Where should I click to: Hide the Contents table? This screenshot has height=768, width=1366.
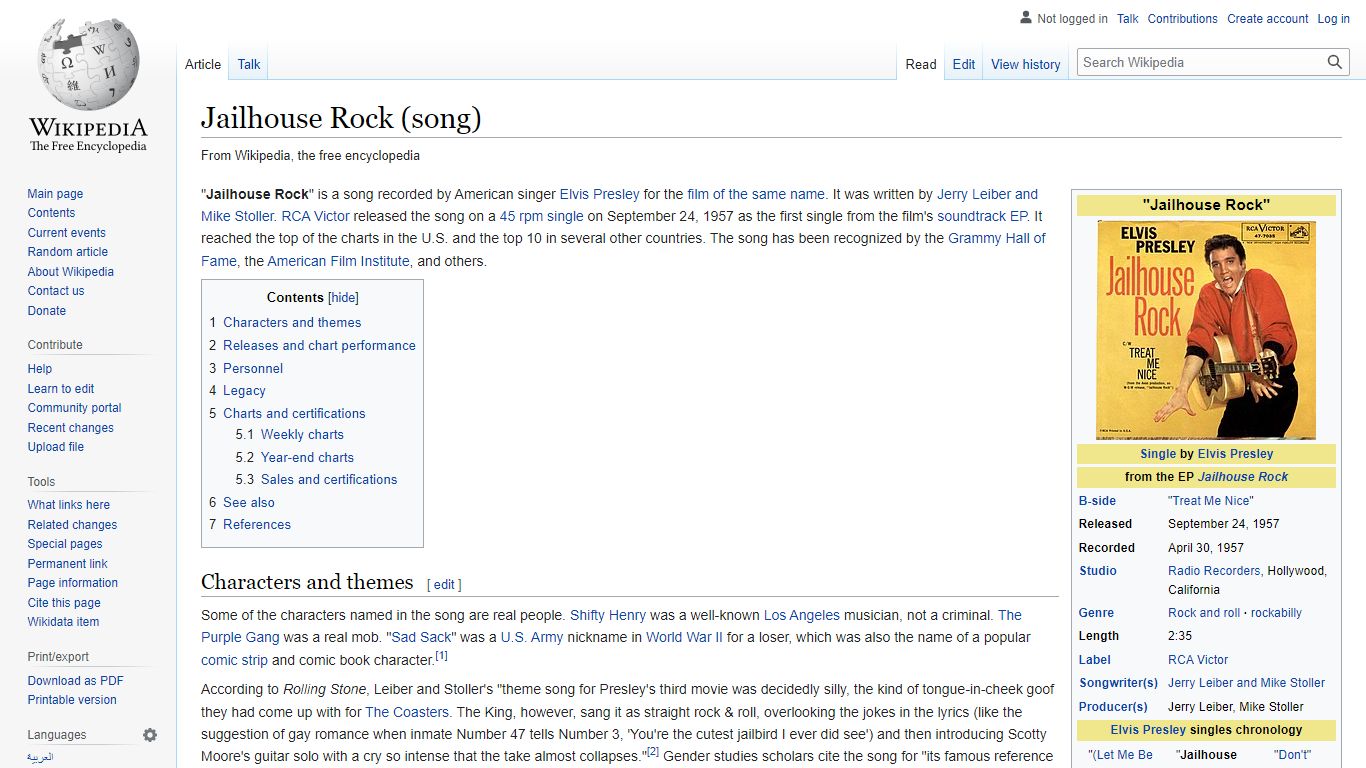click(x=343, y=298)
